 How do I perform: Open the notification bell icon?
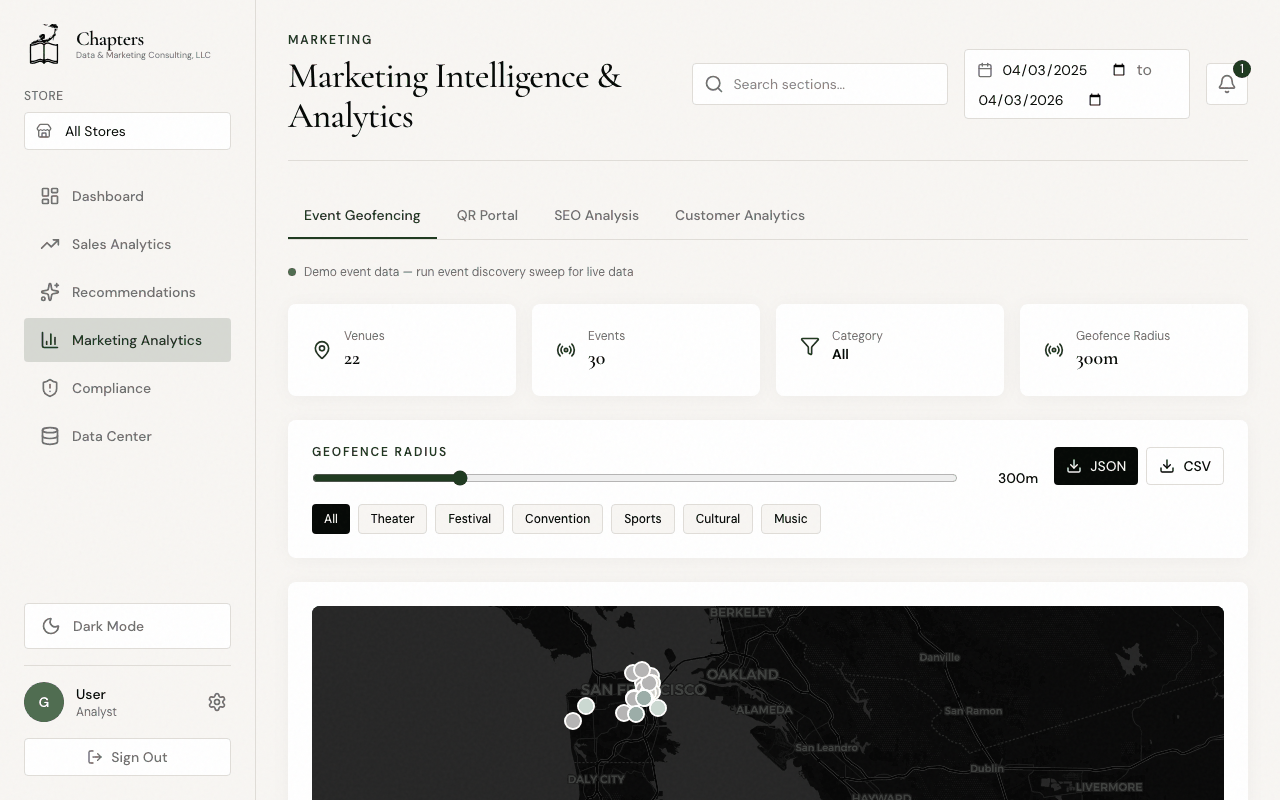click(1227, 84)
